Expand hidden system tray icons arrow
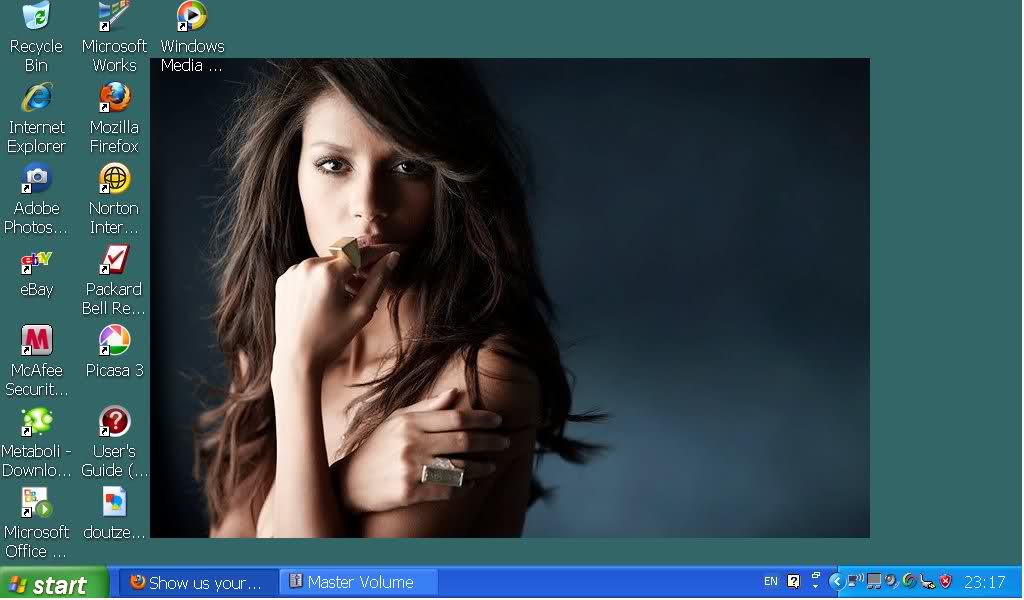1024x600 pixels. (x=837, y=581)
